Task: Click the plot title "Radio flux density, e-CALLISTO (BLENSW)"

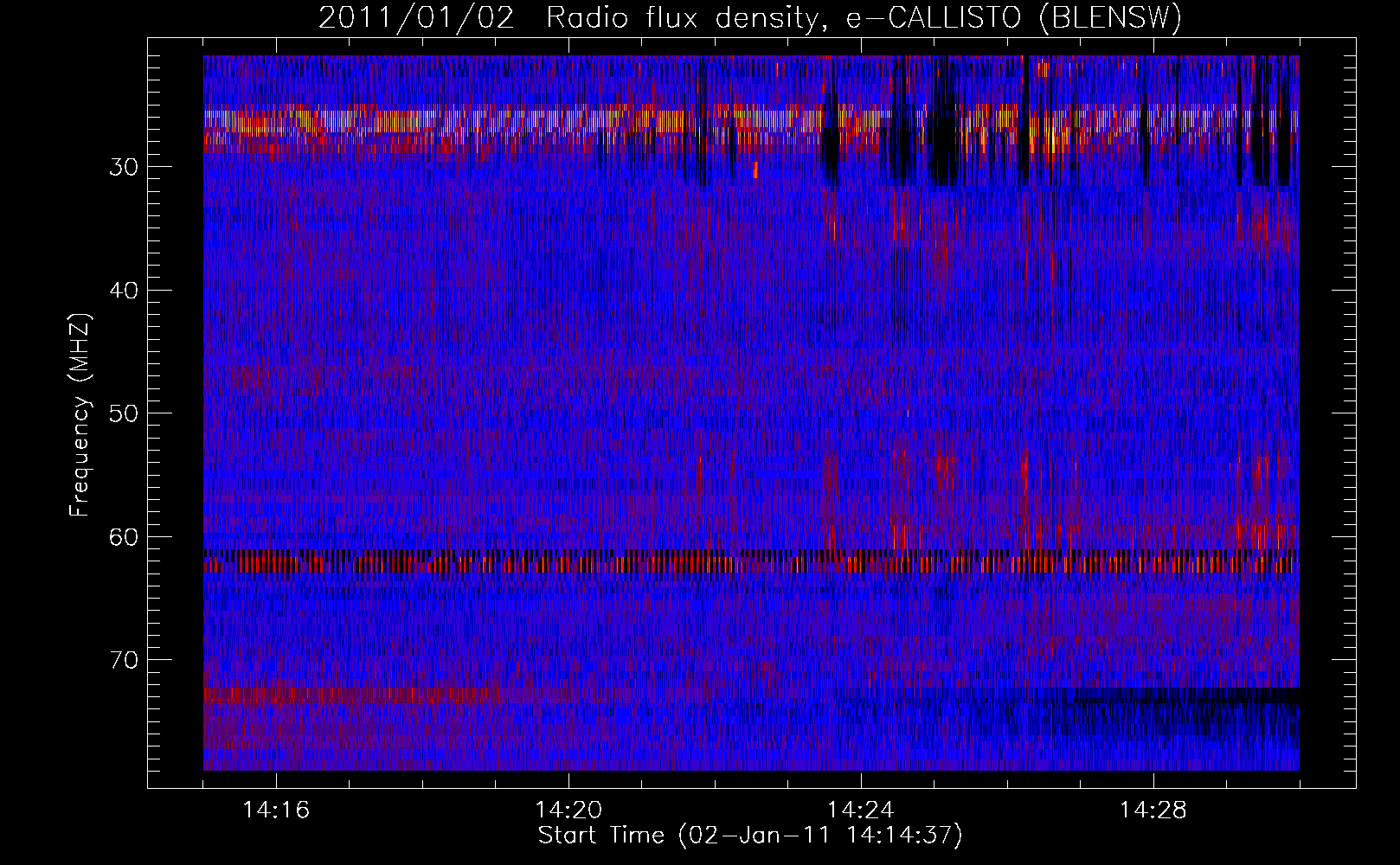Action: coord(864,17)
